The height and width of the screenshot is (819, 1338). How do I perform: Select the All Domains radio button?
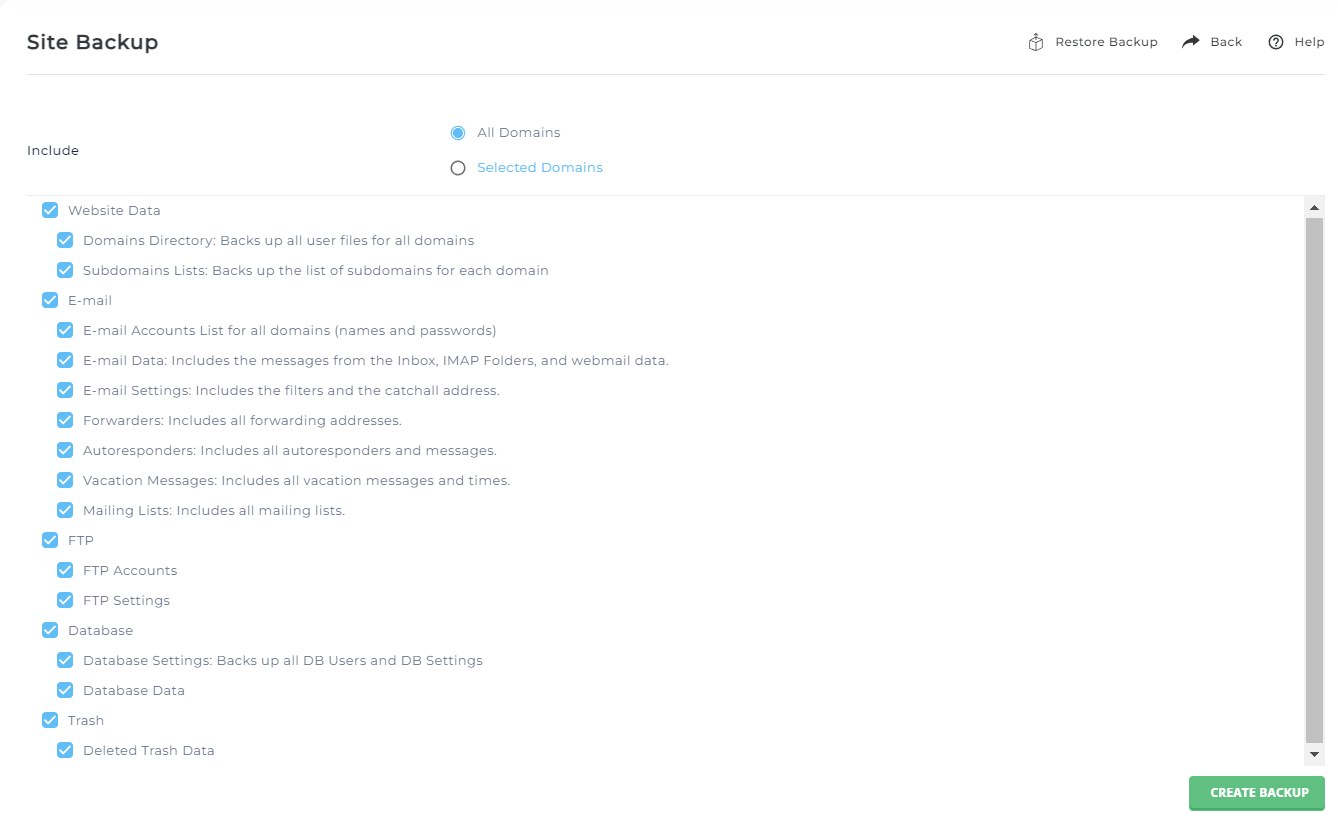(x=458, y=133)
